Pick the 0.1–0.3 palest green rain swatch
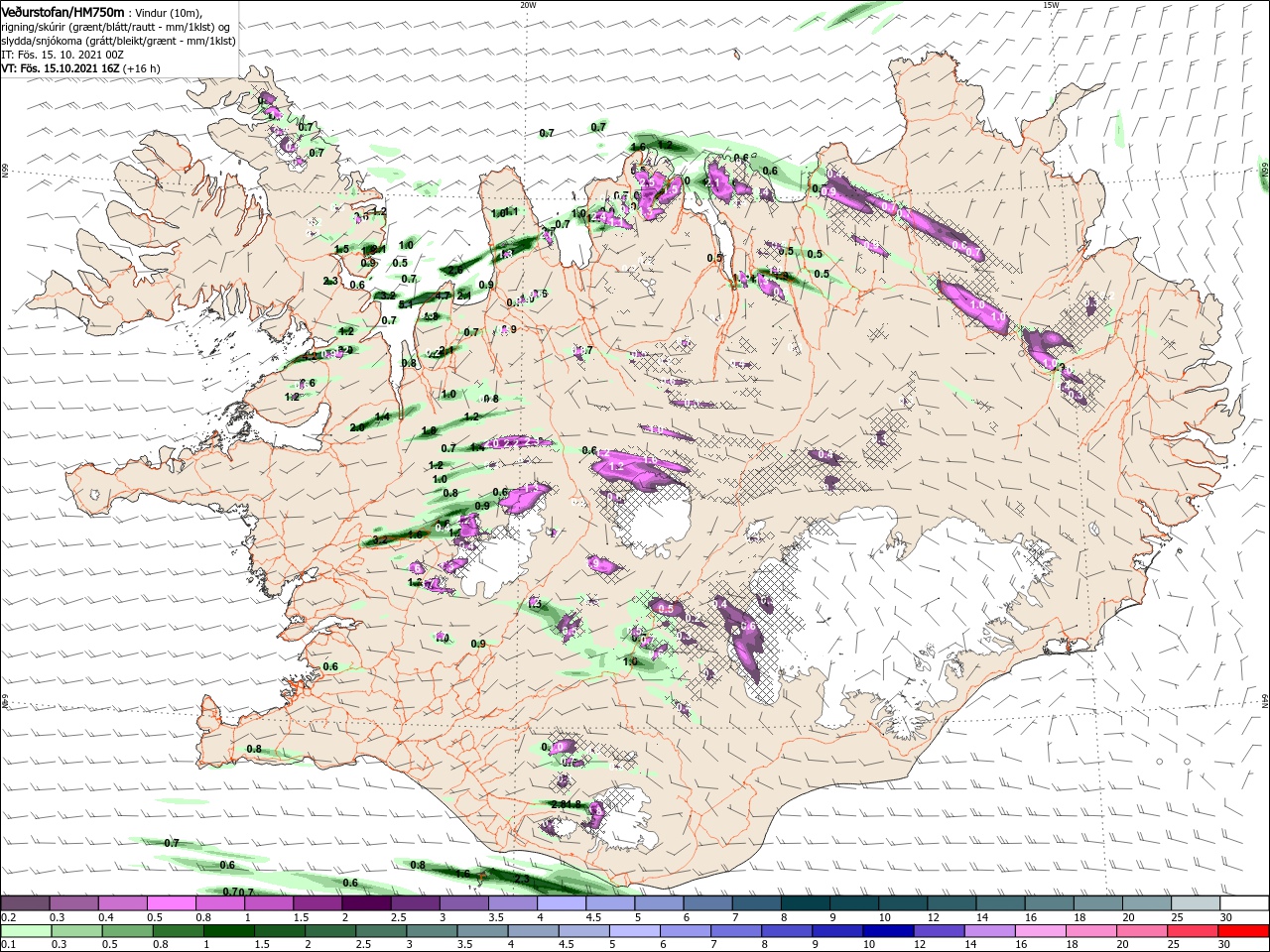1270x952 pixels. click(25, 931)
